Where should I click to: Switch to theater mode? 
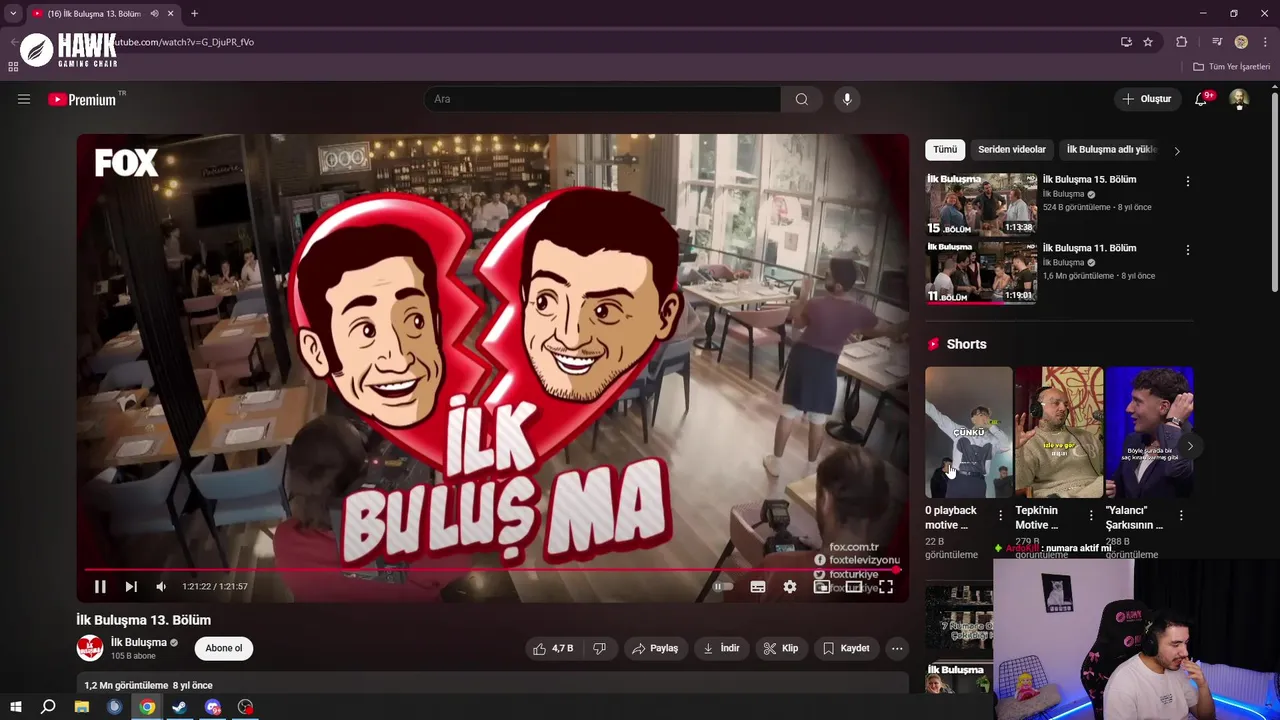click(853, 587)
